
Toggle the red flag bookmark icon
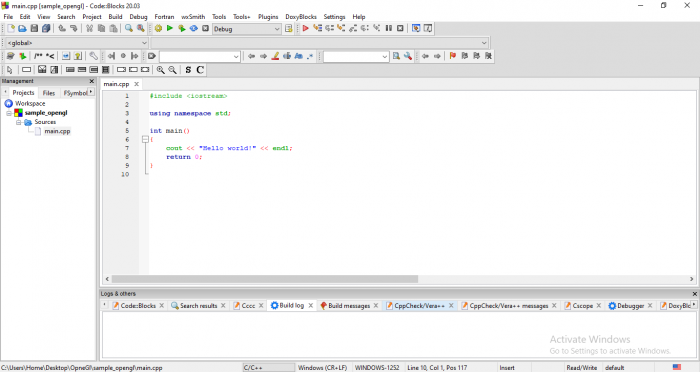(453, 56)
